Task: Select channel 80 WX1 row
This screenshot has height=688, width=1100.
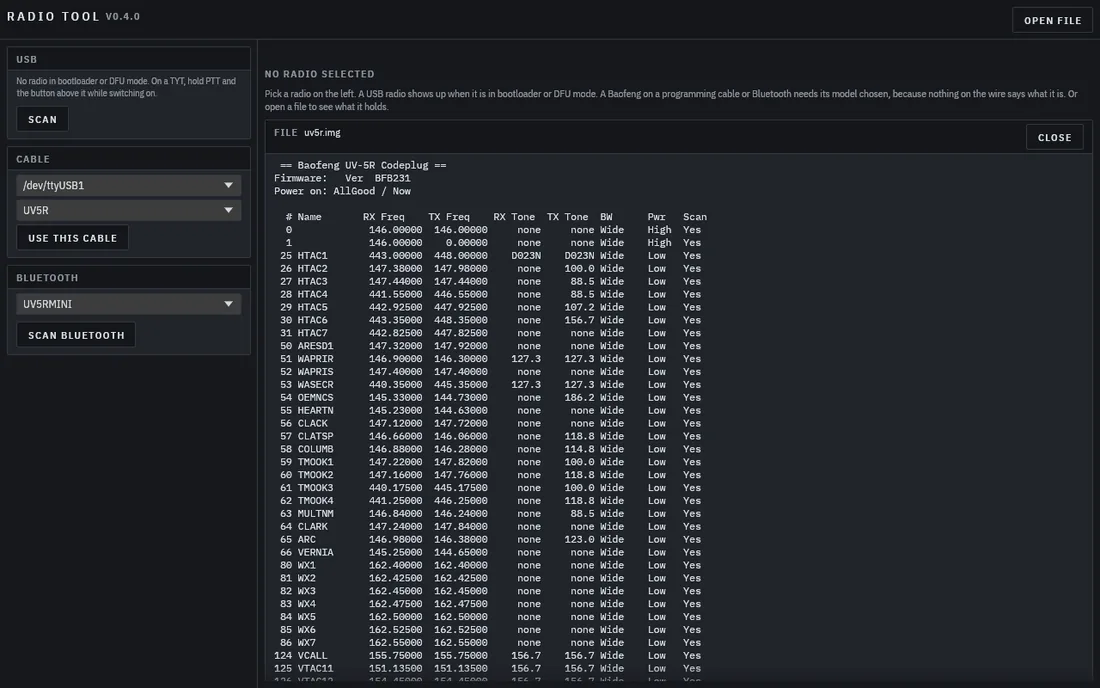Action: tap(490, 565)
